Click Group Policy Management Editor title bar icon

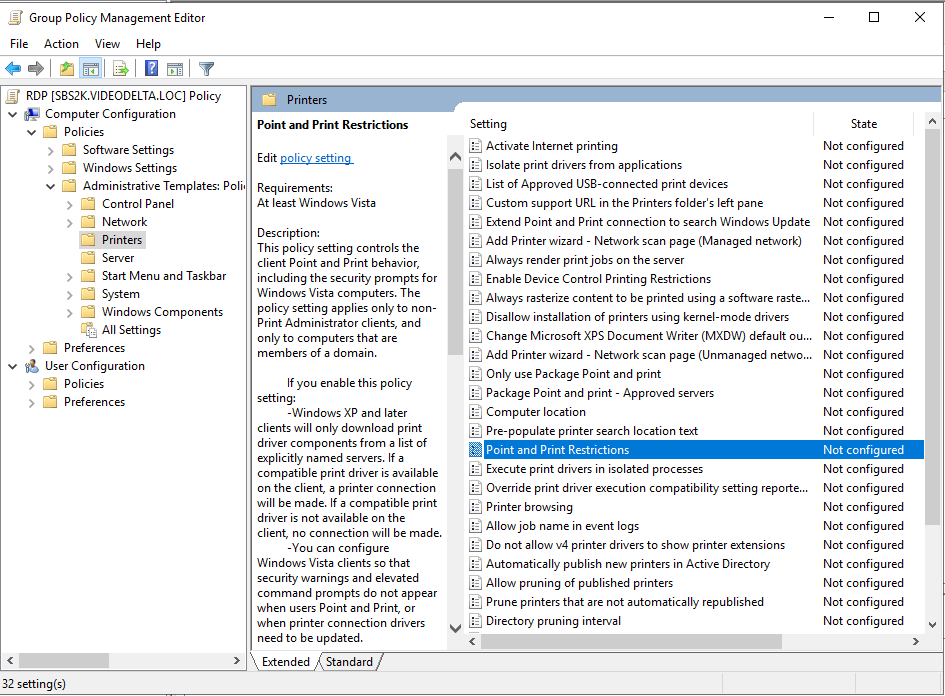click(15, 18)
